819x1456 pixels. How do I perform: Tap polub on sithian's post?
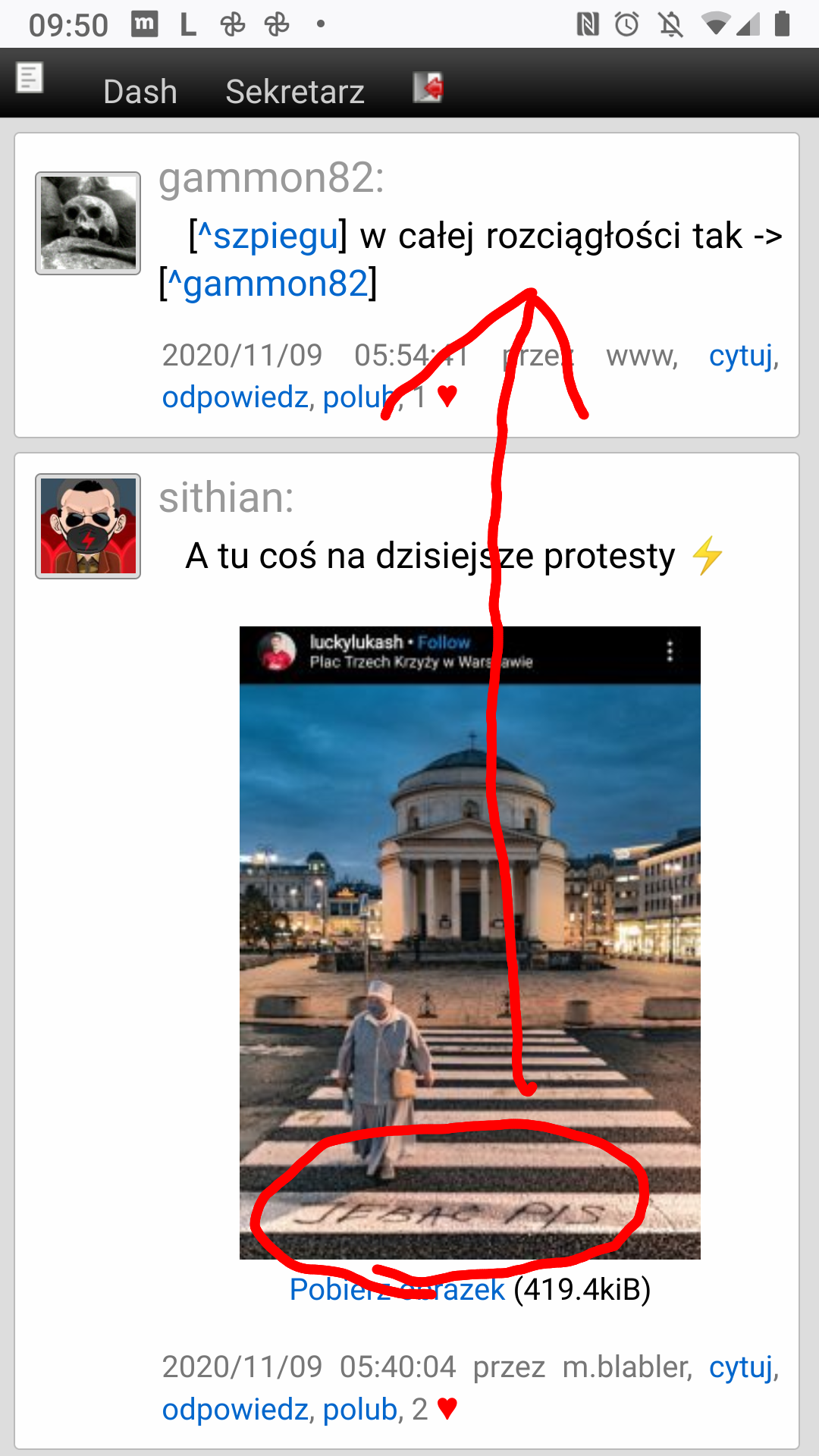(x=360, y=1410)
